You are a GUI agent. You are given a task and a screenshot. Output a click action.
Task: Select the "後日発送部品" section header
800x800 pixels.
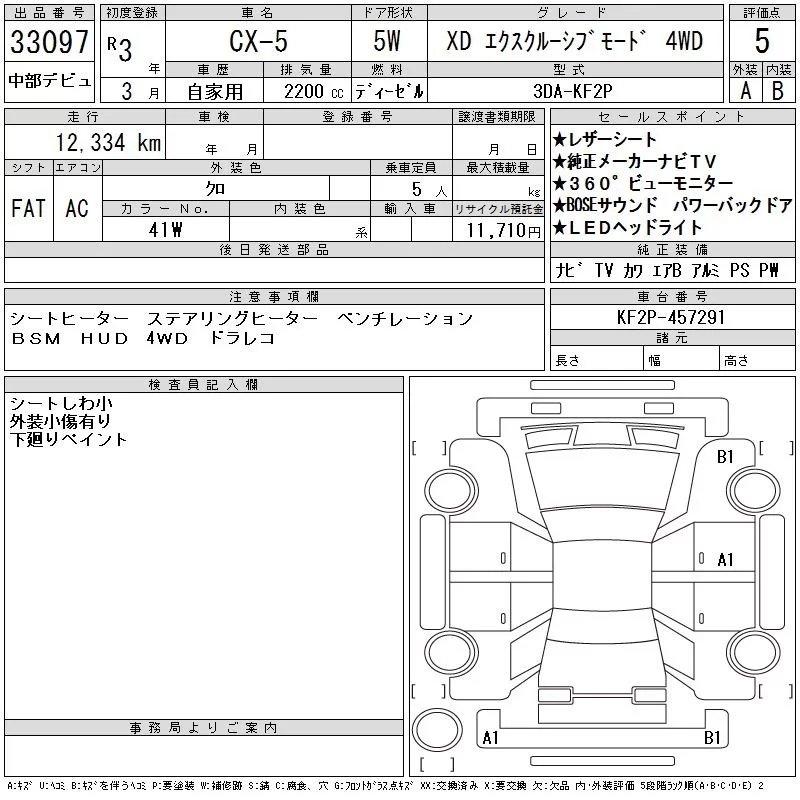tap(274, 249)
